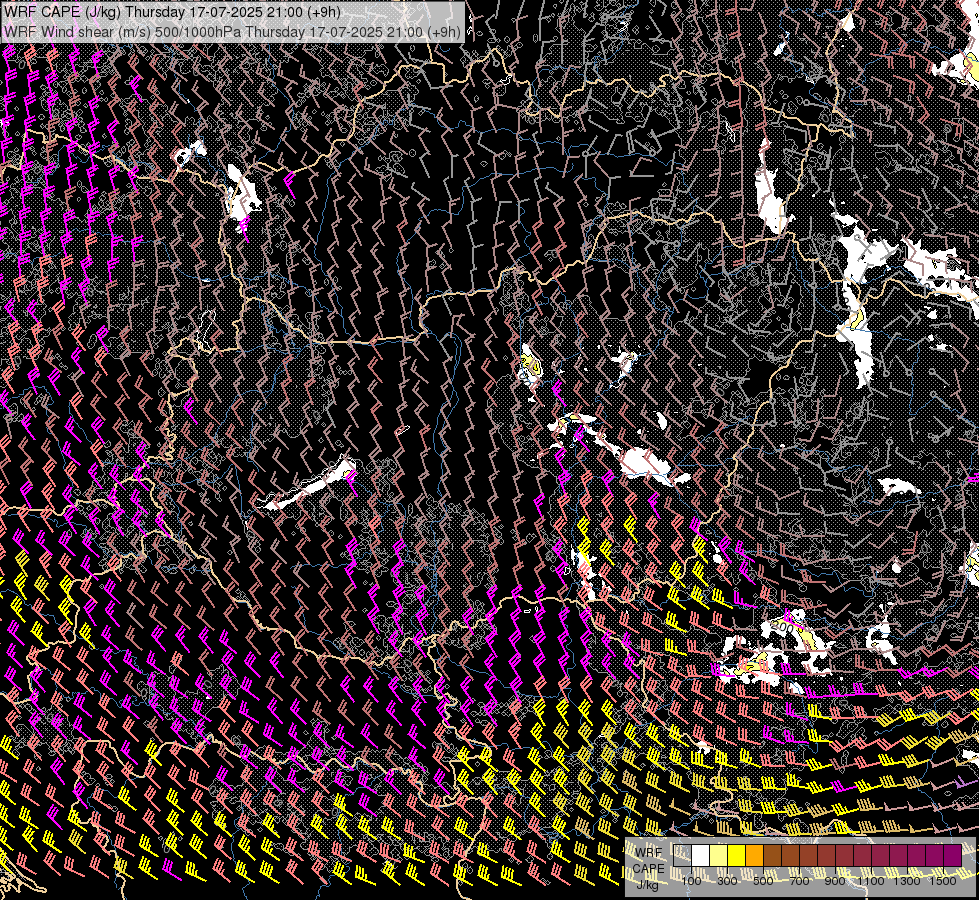The width and height of the screenshot is (979, 900).
Task: Select the pale yellow CAPE legend swatch
Action: pyautogui.click(x=719, y=855)
